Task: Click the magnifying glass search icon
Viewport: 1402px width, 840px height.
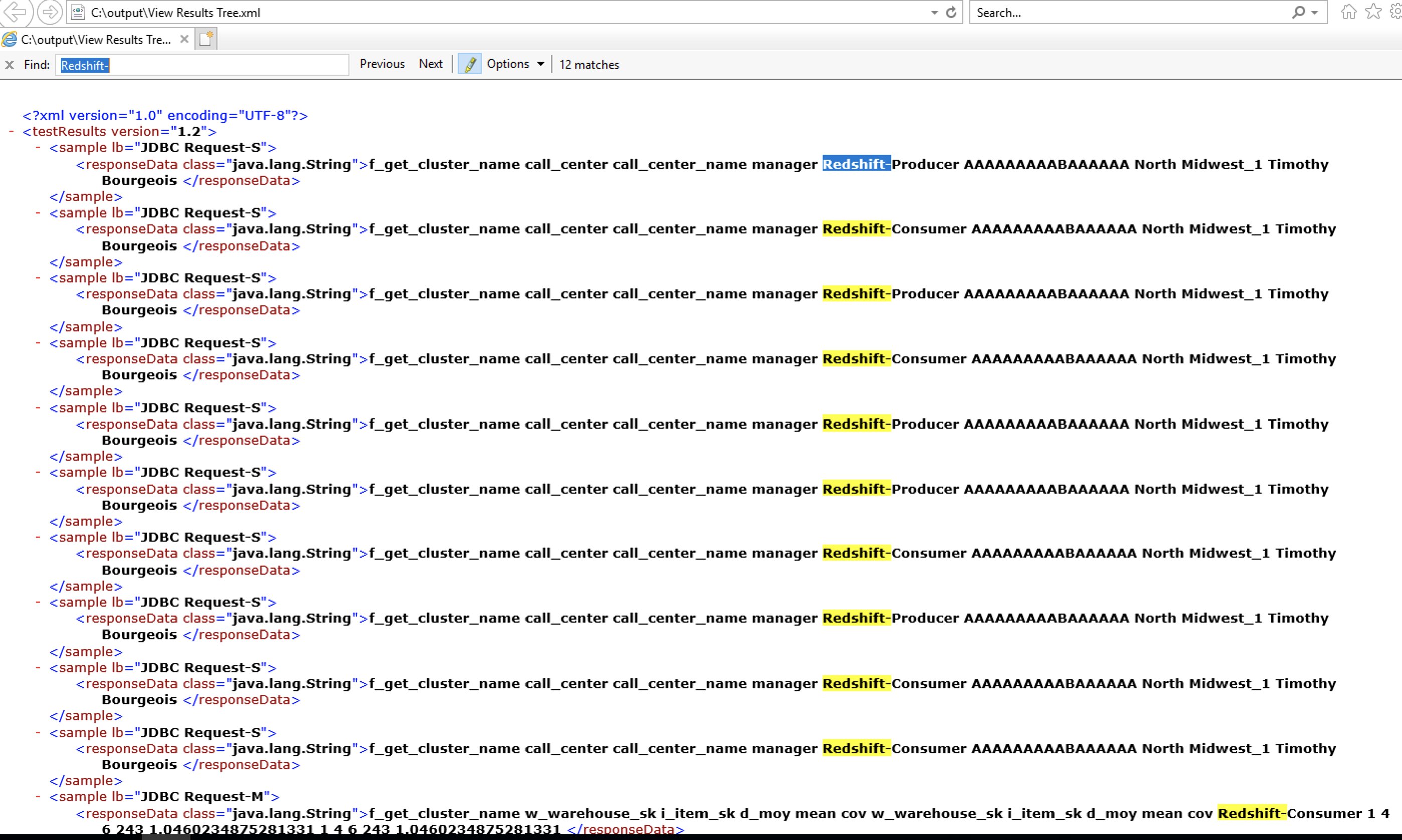Action: (1298, 12)
